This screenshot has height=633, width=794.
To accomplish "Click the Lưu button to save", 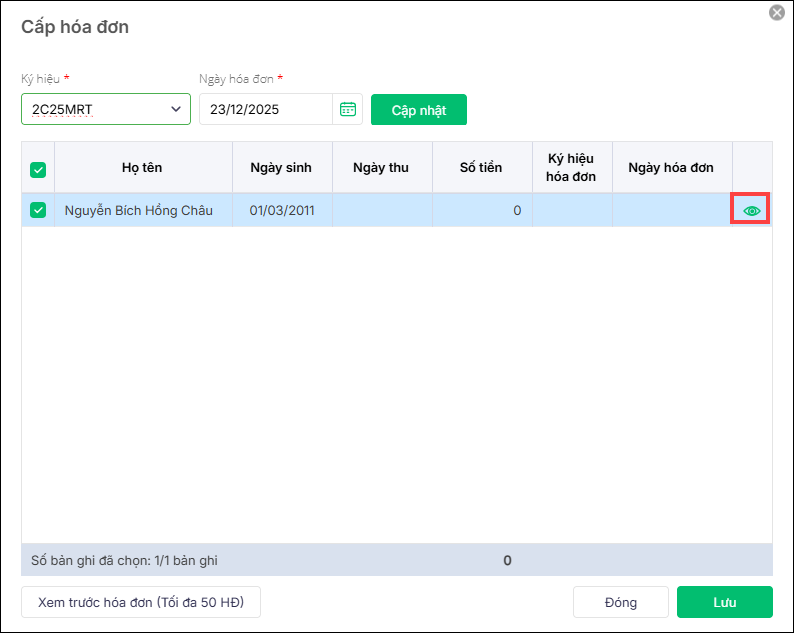I will coord(724,602).
